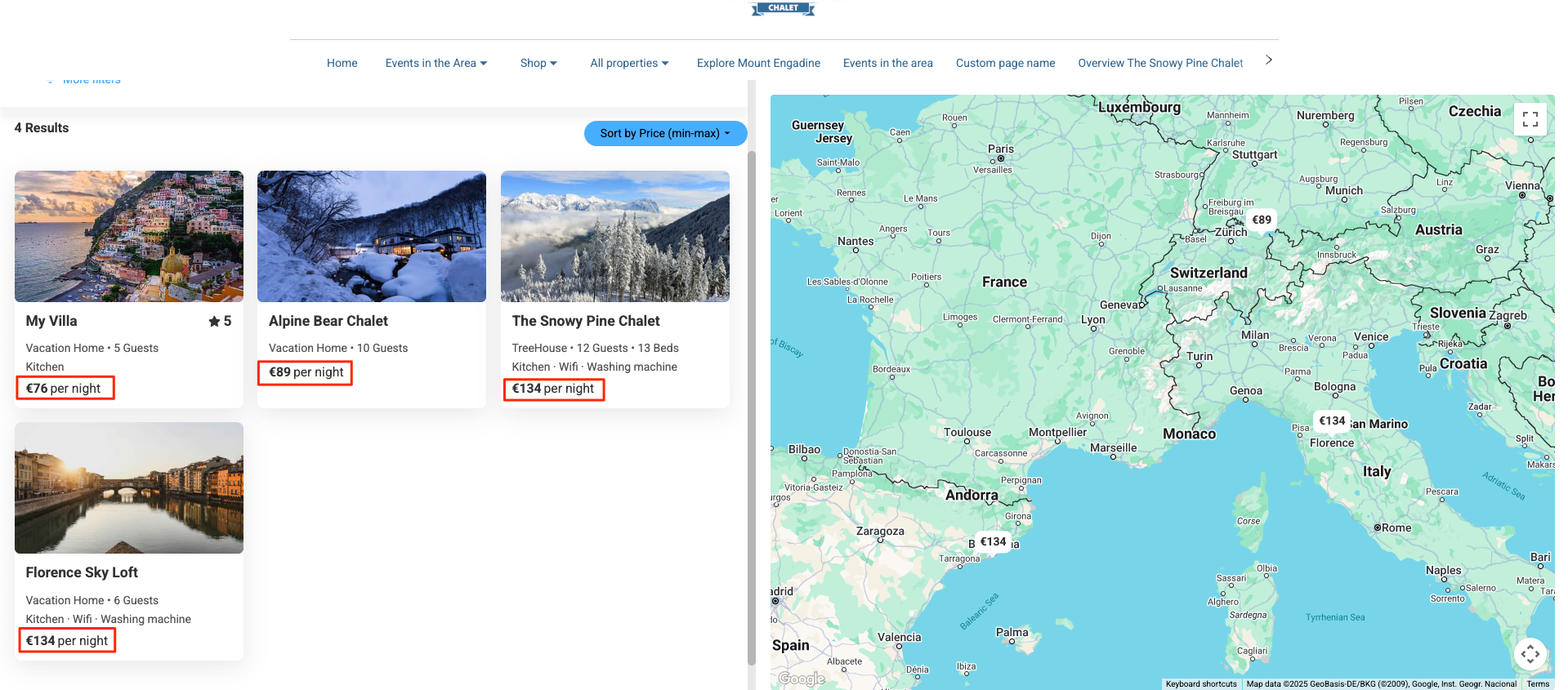Open map camera controls button
1568x690 pixels.
pyautogui.click(x=1530, y=654)
